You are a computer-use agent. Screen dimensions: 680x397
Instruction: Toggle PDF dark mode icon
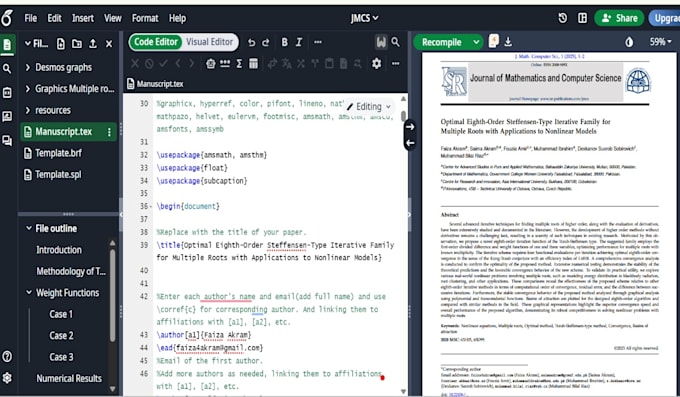point(629,42)
